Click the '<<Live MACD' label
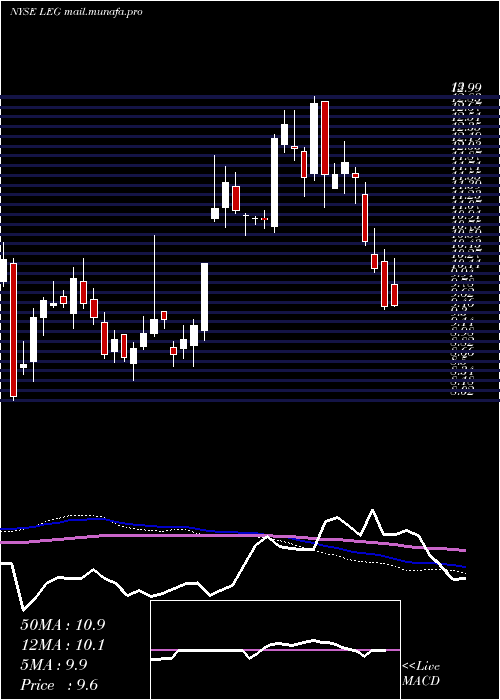 [x=421, y=674]
